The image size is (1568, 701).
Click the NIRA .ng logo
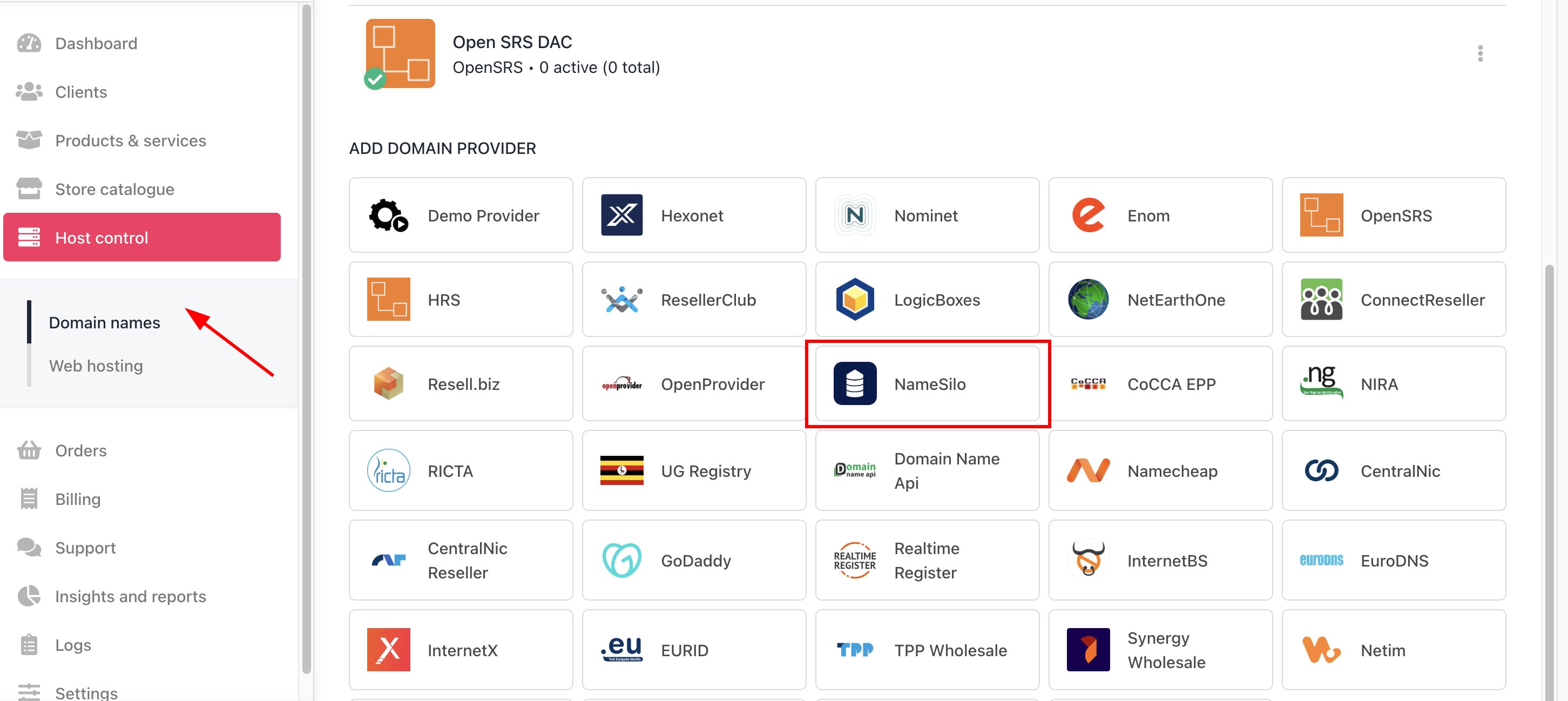pyautogui.click(x=1321, y=382)
